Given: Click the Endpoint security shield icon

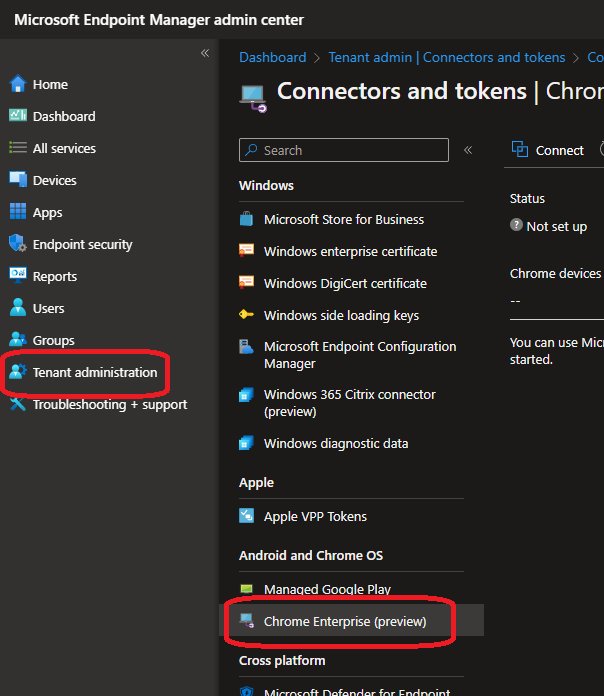Looking at the screenshot, I should point(17,244).
